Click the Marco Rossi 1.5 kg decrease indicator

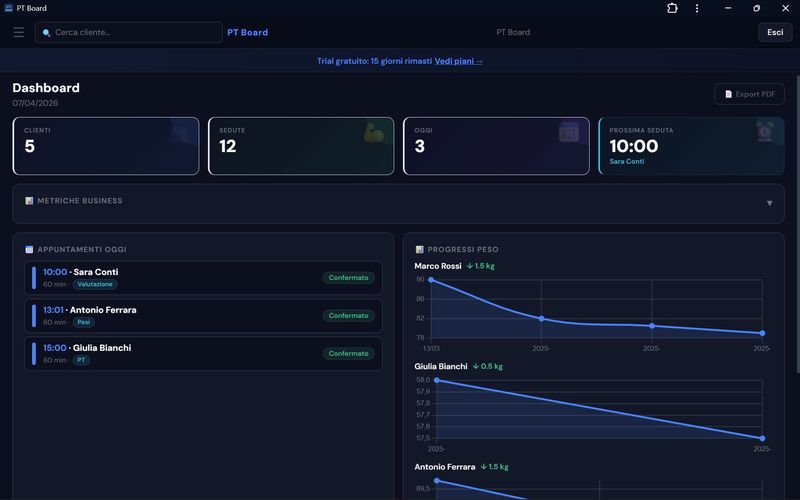[481, 266]
